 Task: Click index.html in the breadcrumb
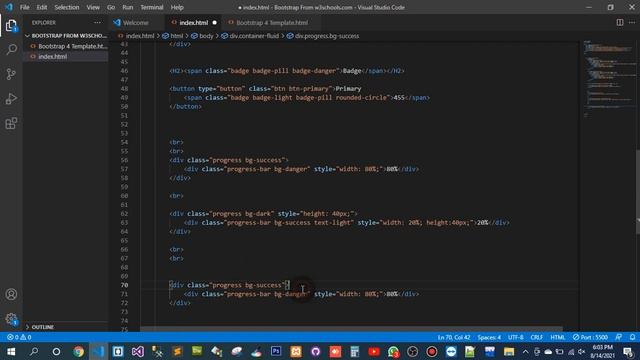coord(140,36)
